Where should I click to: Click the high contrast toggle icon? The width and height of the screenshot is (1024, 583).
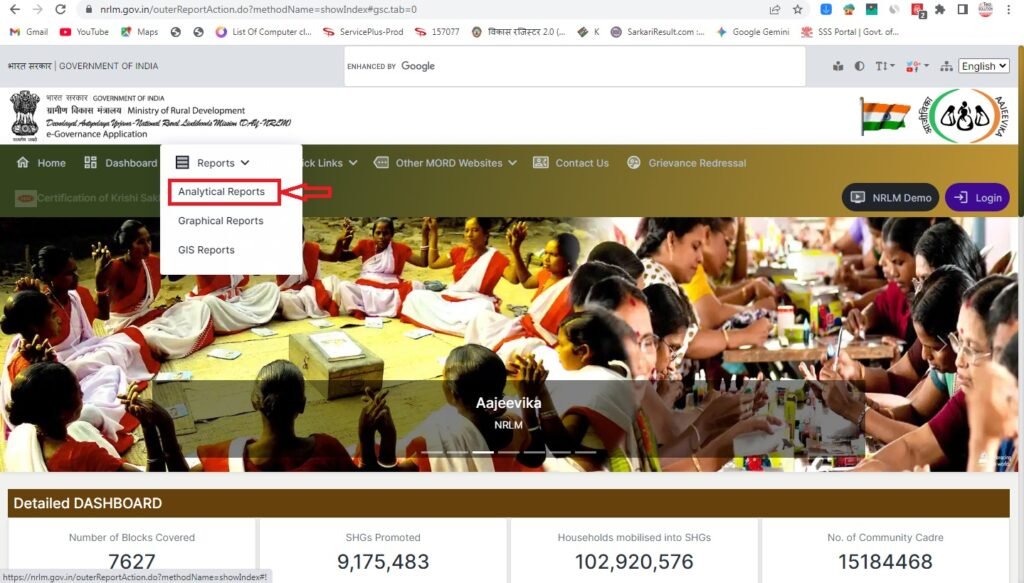click(859, 66)
